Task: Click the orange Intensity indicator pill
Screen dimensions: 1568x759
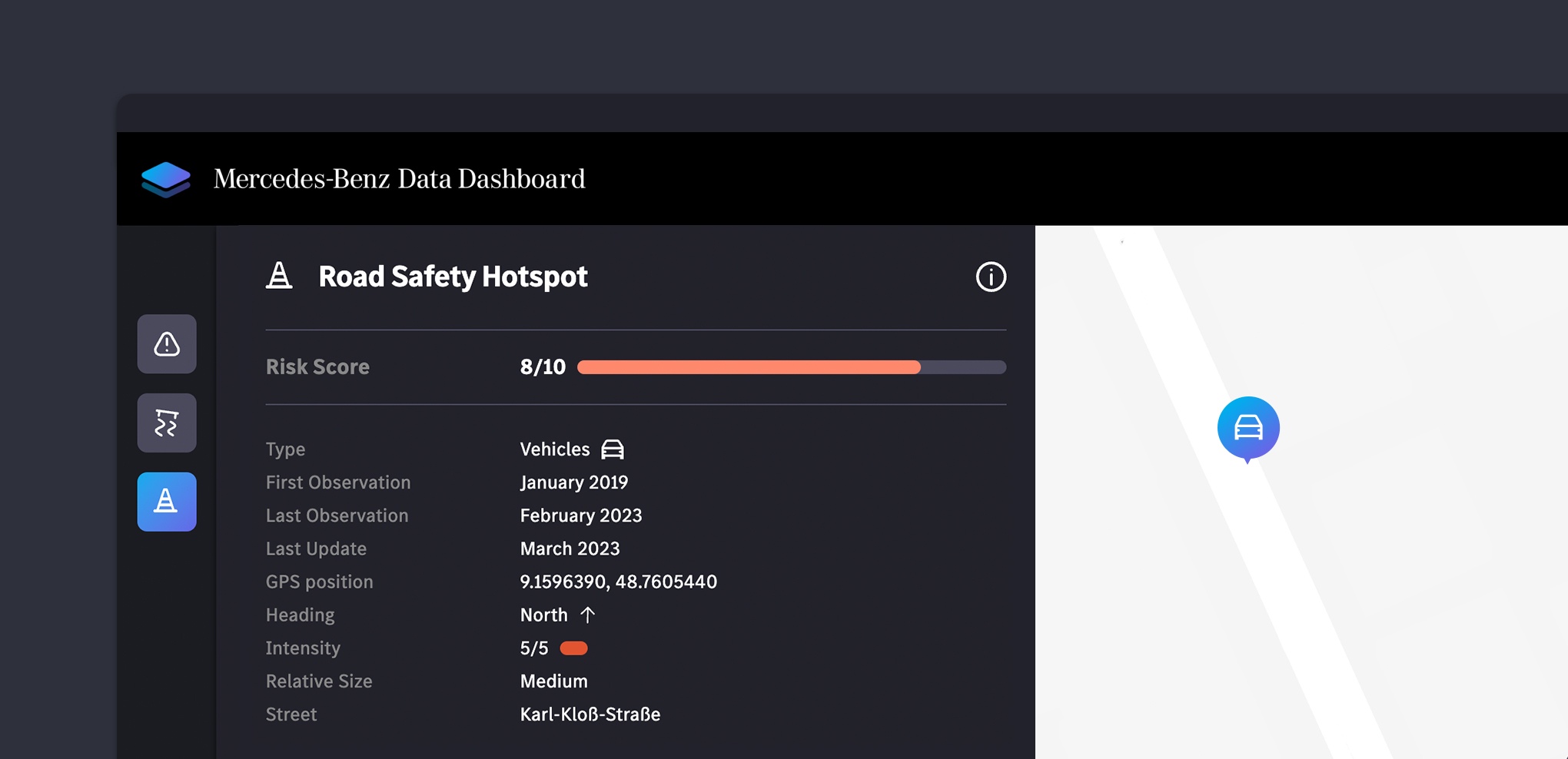Action: 574,648
